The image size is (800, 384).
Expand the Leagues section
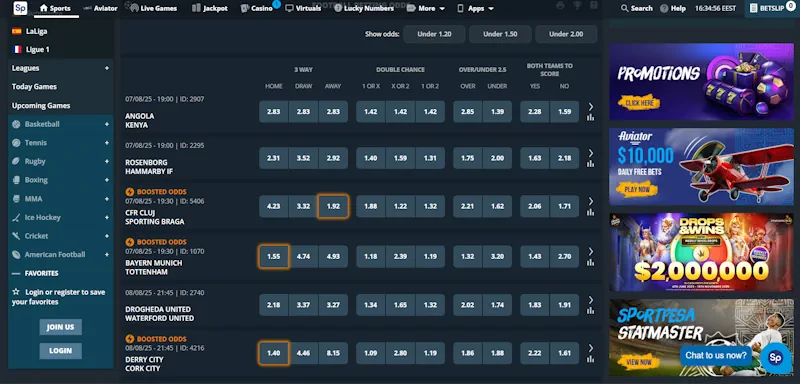click(60, 68)
